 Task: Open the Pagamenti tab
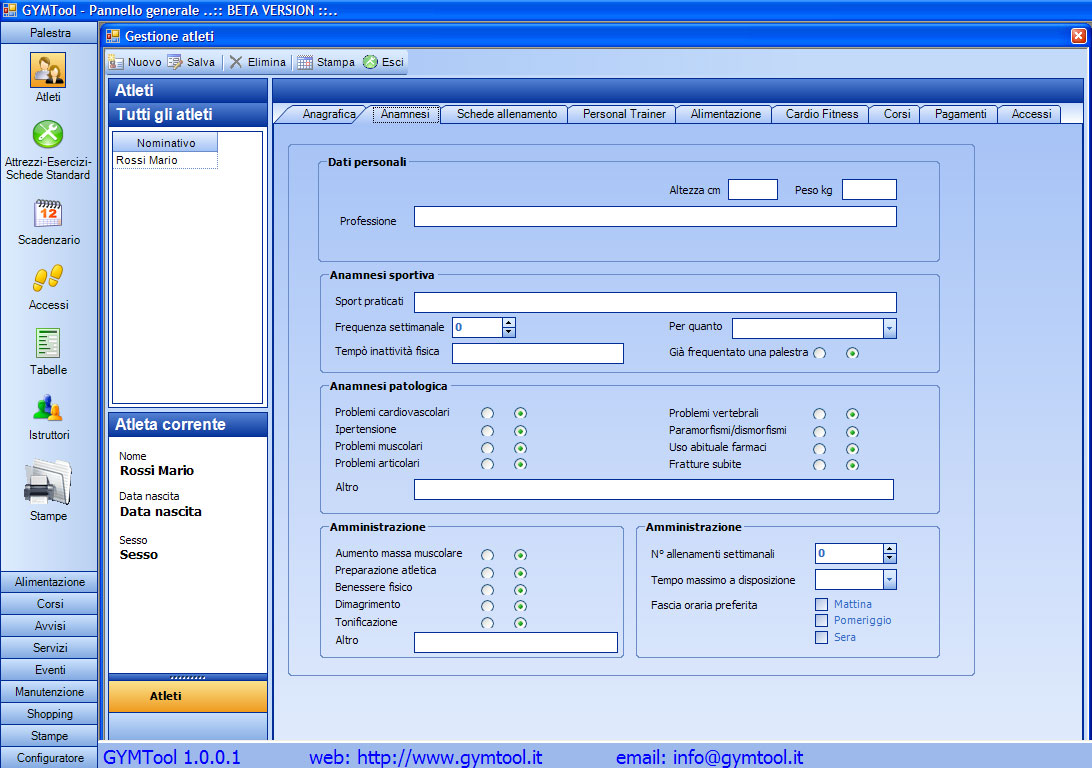(960, 114)
